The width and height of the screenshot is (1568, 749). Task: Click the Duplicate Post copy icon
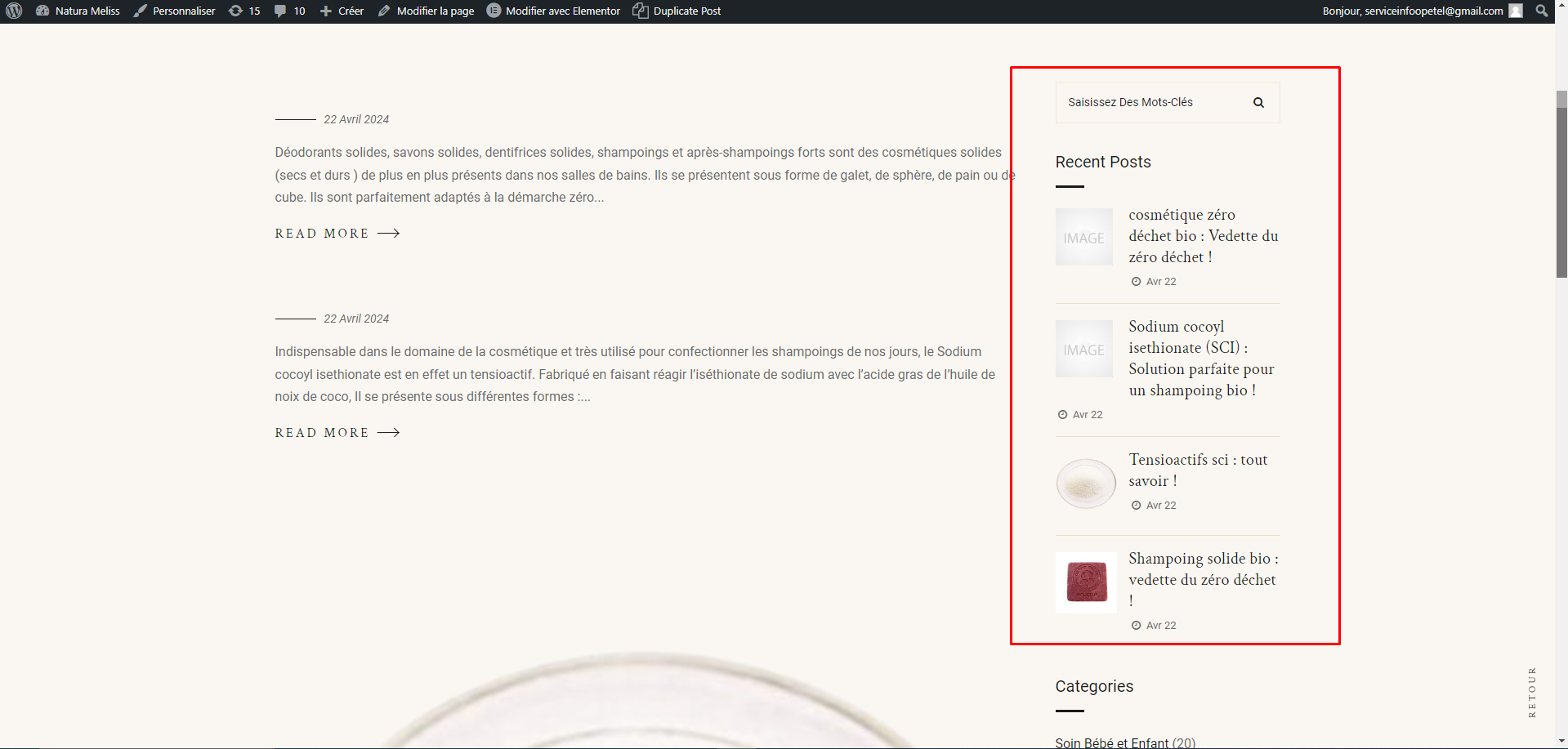(x=641, y=11)
